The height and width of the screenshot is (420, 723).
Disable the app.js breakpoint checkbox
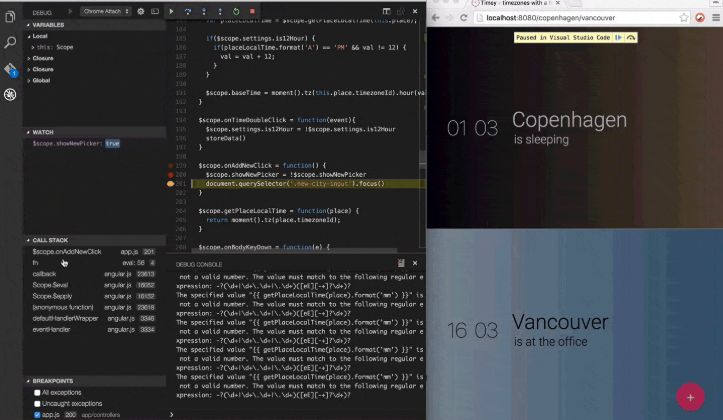[x=37, y=415]
